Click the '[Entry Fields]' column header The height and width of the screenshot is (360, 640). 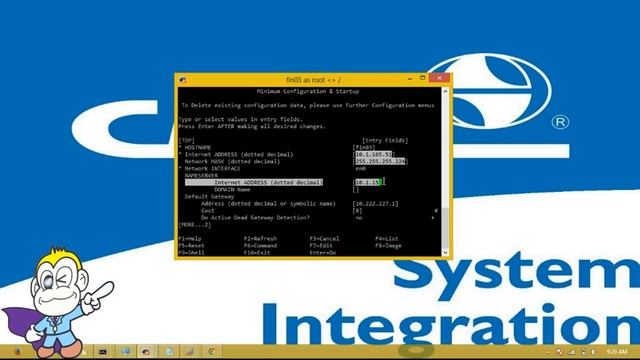coord(385,140)
